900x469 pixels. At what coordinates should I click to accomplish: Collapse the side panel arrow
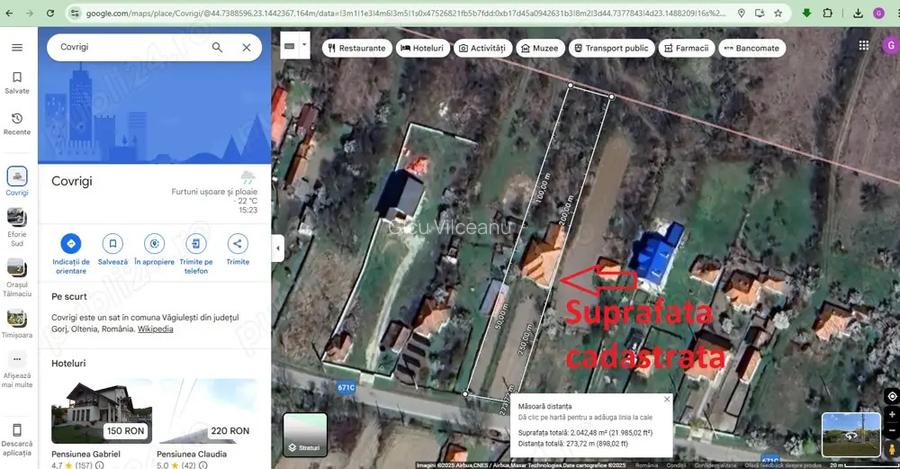coord(278,247)
